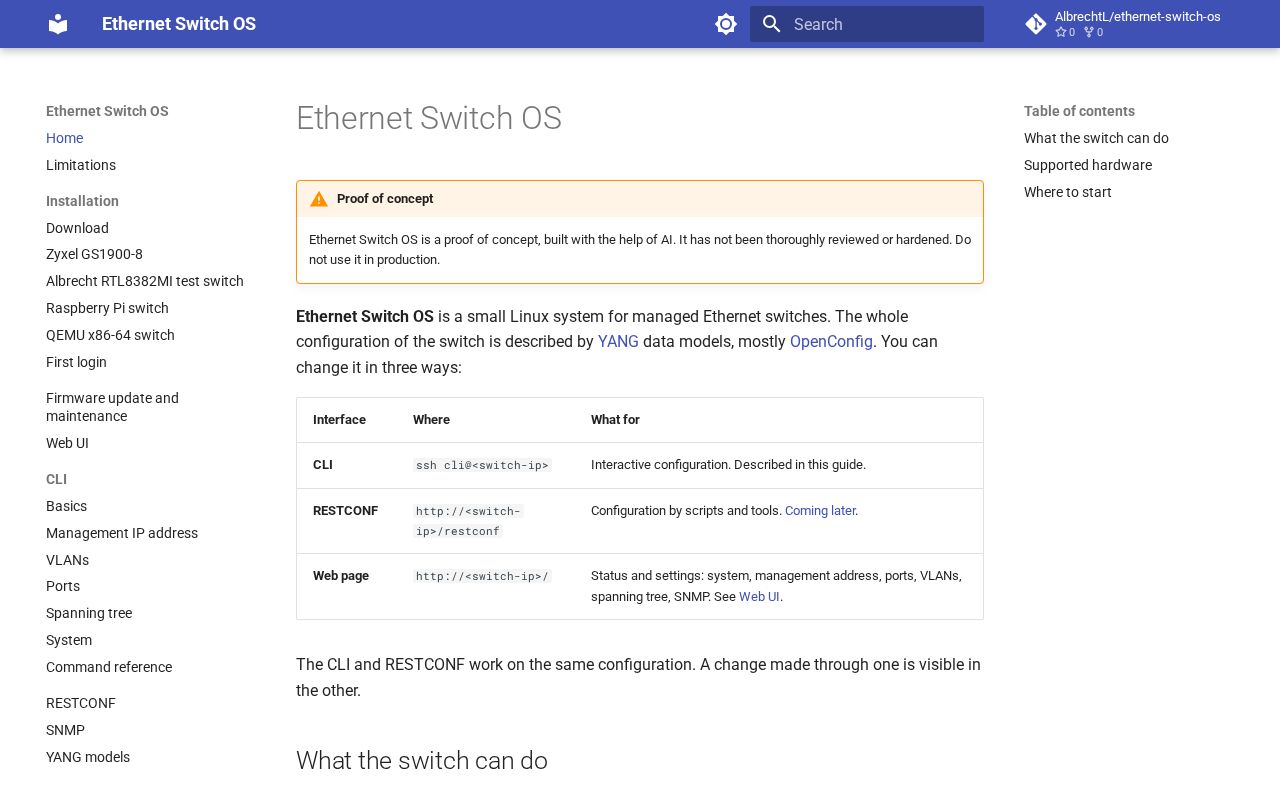This screenshot has height=800, width=1280.
Task: Click the Proof of concept admonition title
Action: pos(385,199)
